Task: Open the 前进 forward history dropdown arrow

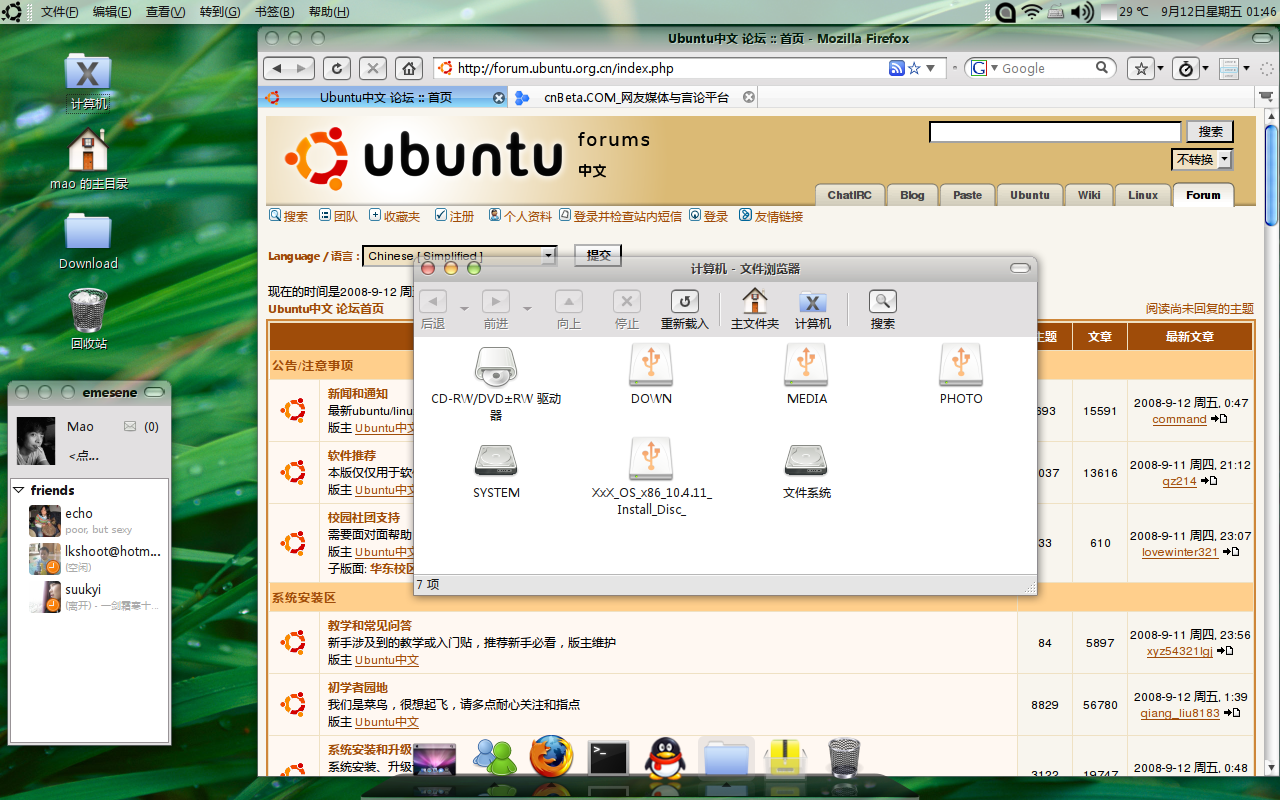Action: pyautogui.click(x=528, y=308)
